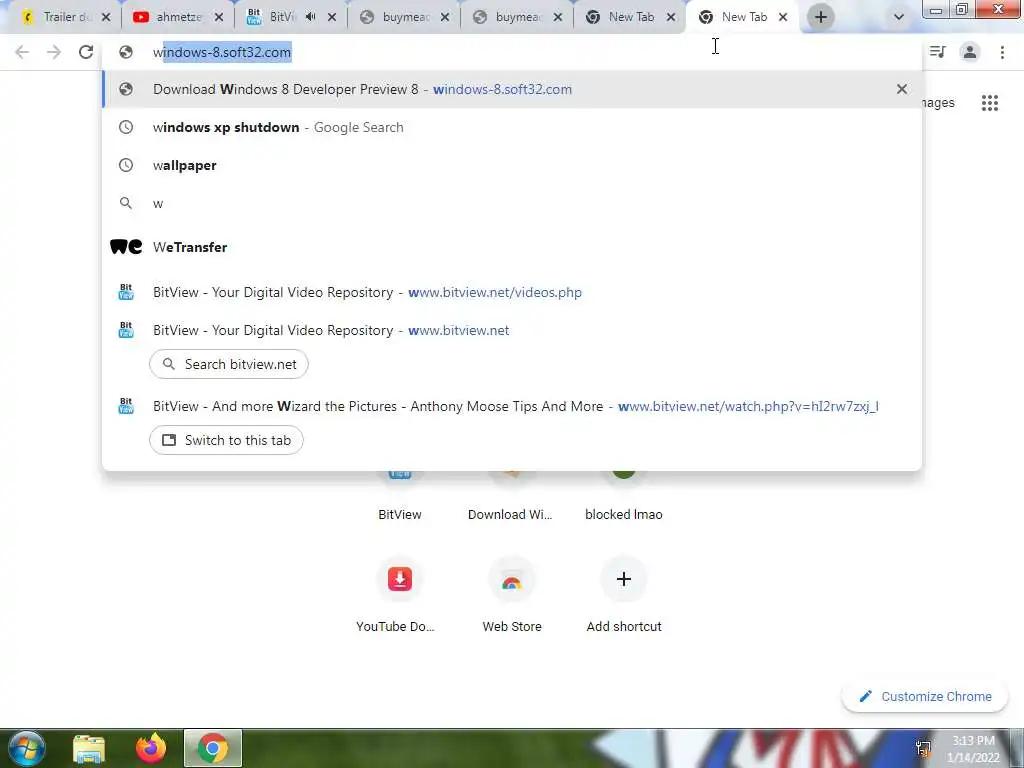Open the Chrome menu three-dot icon
This screenshot has height=768, width=1024.
coord(1002,52)
